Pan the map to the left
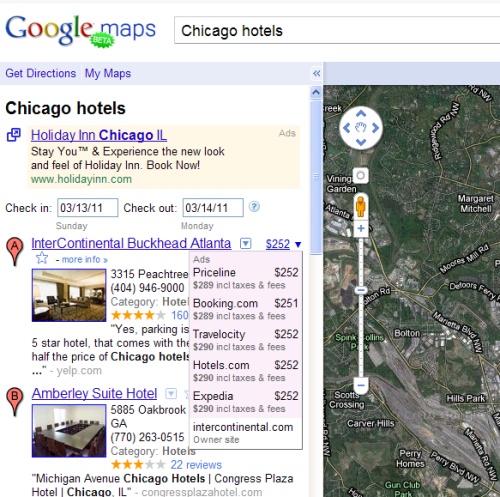The width and height of the screenshot is (500, 497). (x=347, y=128)
